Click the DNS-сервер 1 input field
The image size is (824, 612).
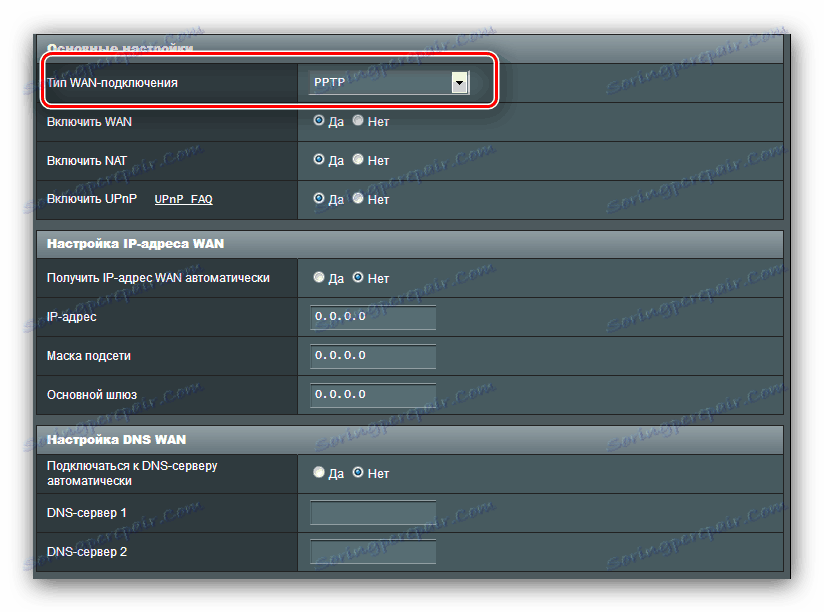pos(373,512)
